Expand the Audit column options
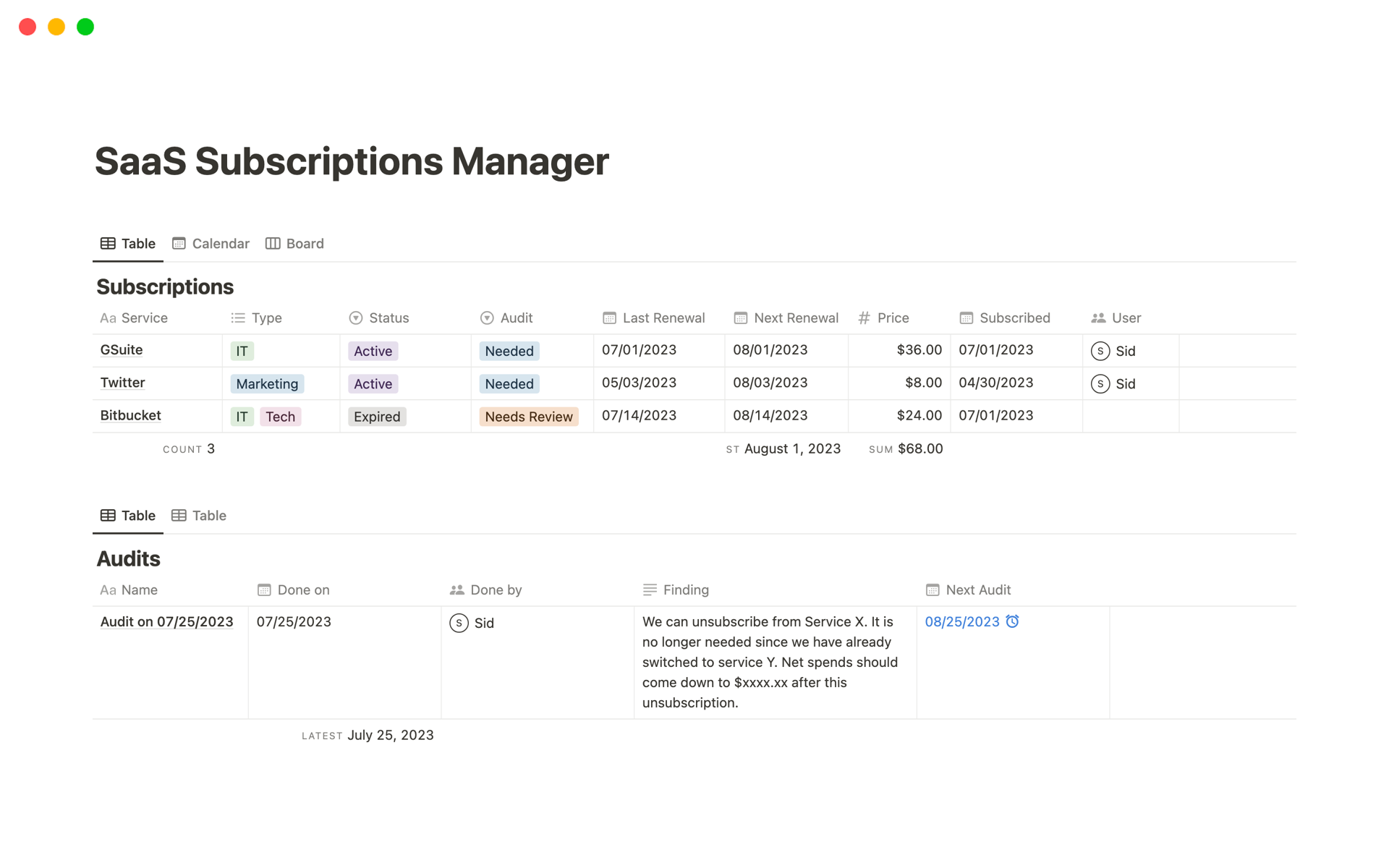This screenshot has width=1389, height=868. 516,318
